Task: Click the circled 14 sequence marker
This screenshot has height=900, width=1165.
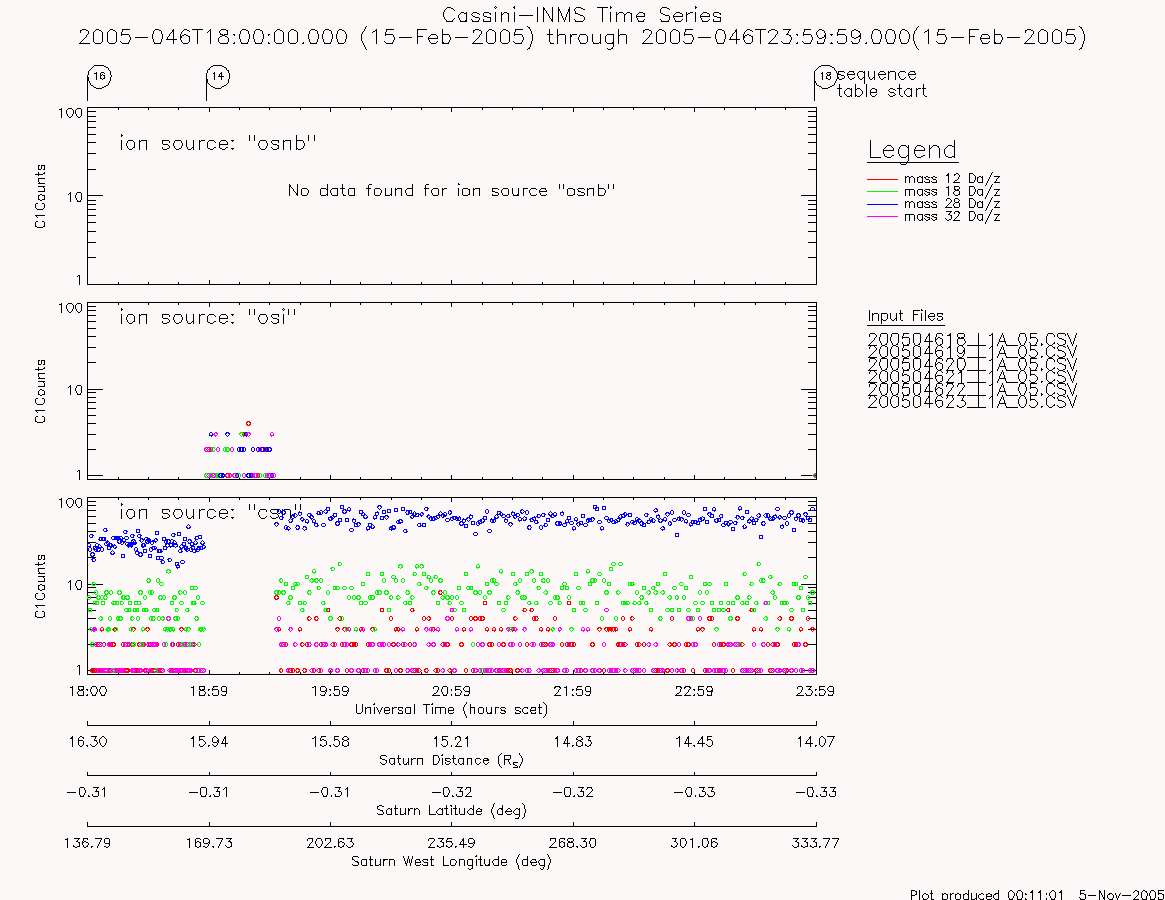Action: click(x=218, y=76)
